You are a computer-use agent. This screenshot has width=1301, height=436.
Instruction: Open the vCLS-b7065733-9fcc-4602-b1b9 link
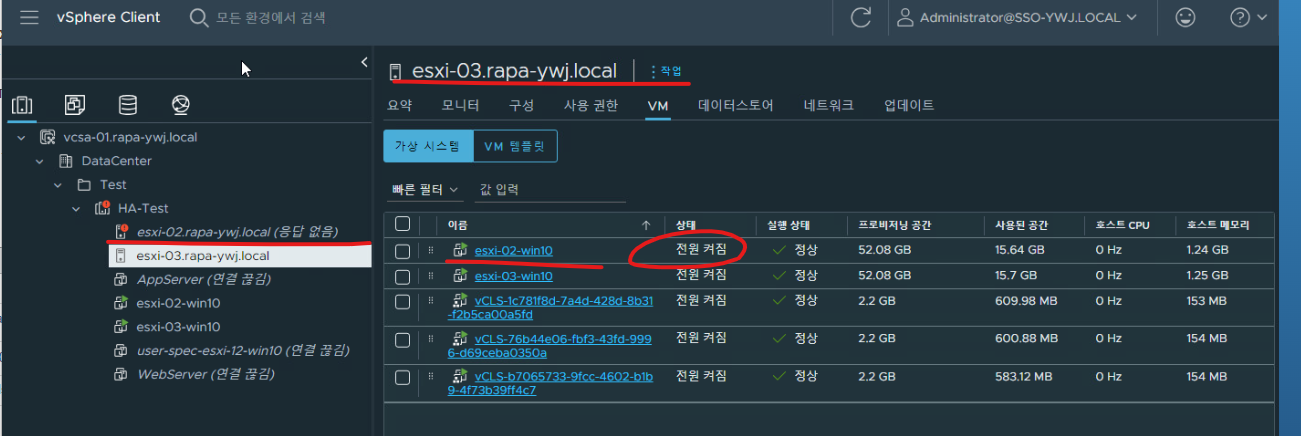coord(551,383)
